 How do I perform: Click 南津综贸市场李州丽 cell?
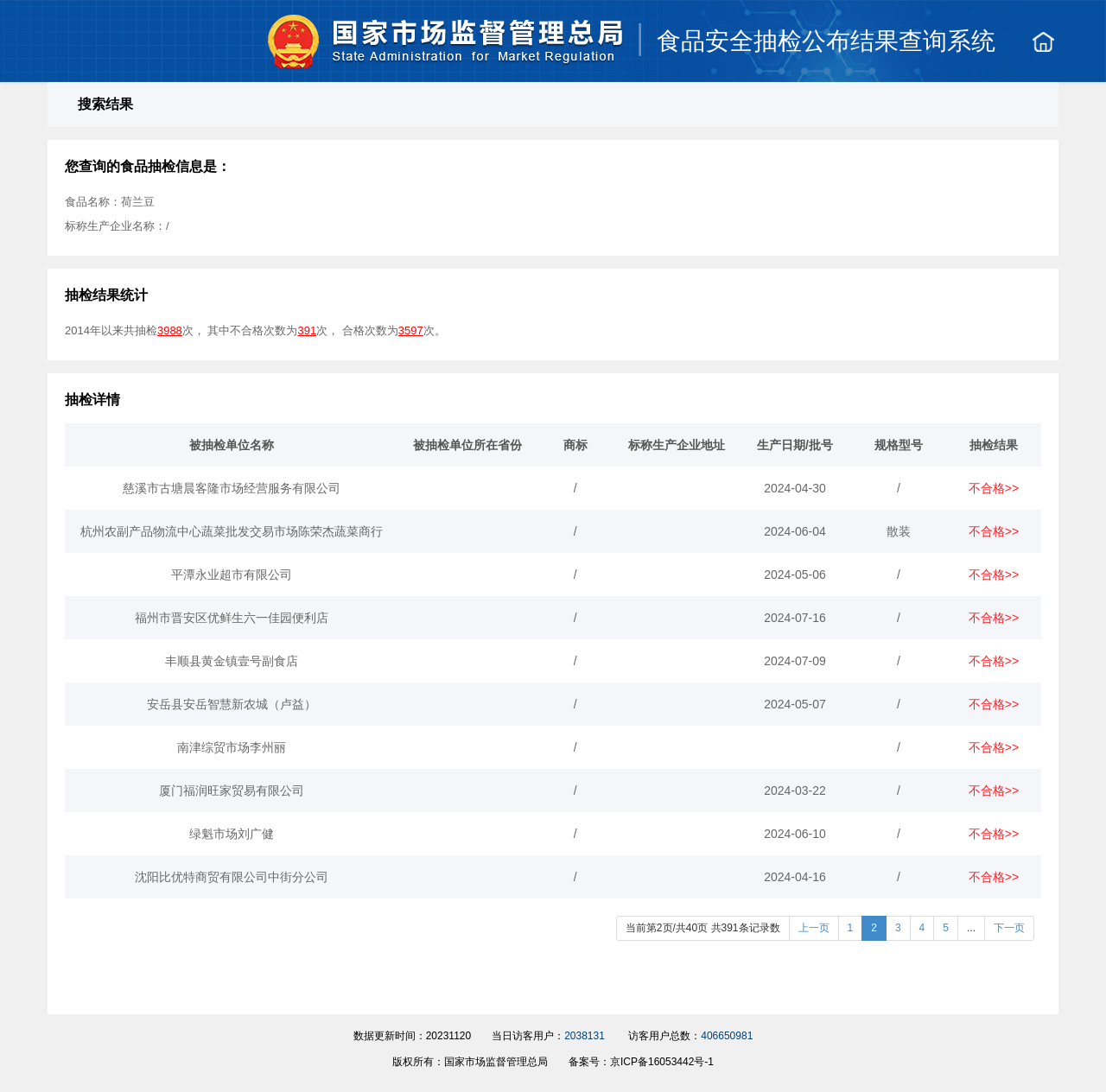(232, 747)
